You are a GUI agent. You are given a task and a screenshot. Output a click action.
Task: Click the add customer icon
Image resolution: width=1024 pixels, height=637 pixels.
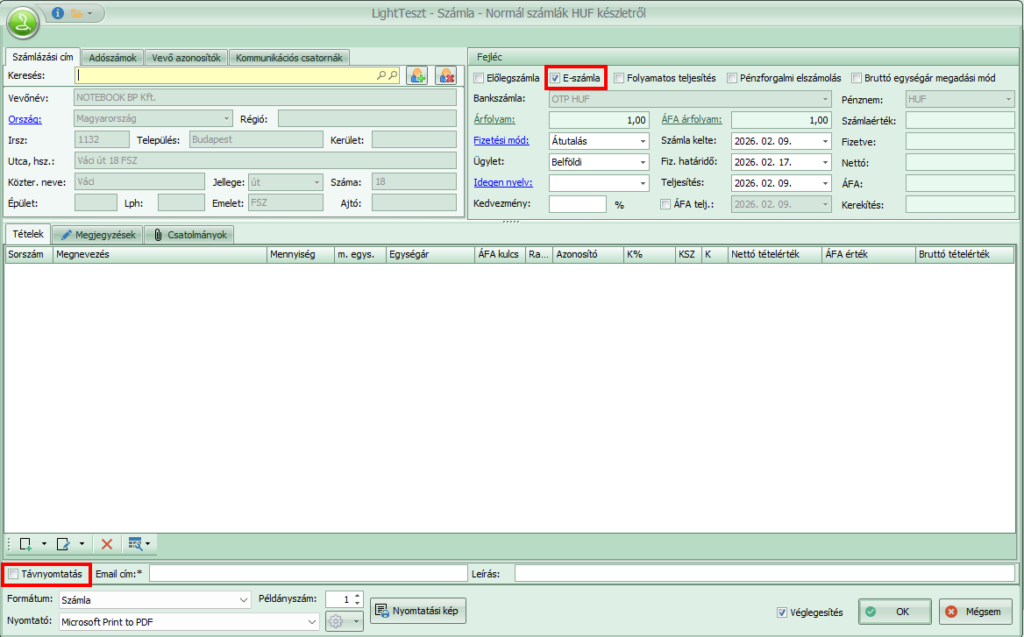pyautogui.click(x=417, y=75)
